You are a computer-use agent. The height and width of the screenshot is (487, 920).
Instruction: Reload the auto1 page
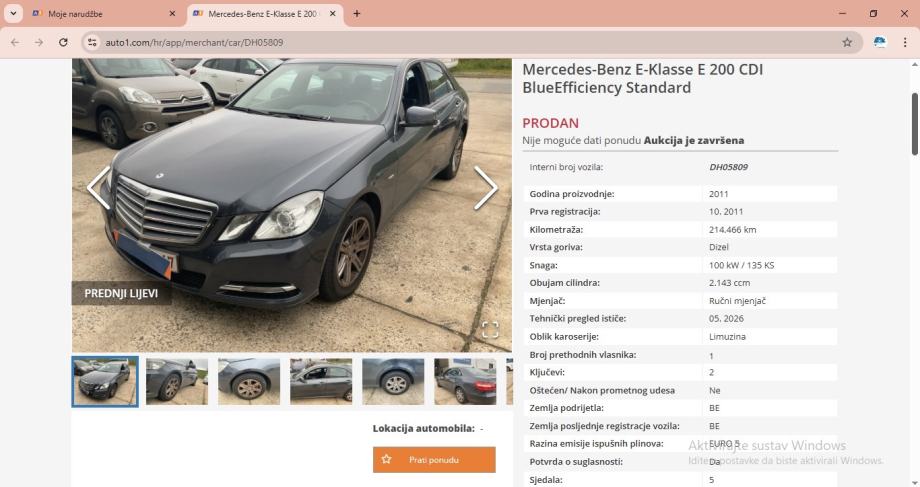click(x=63, y=42)
